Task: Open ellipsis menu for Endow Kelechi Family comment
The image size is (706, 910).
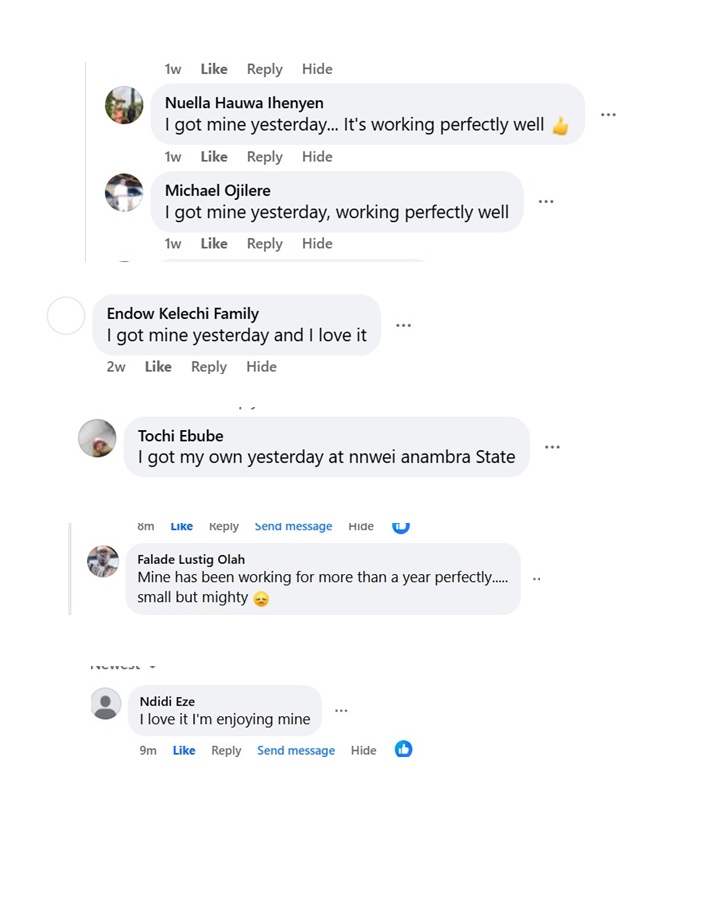Action: pos(403,326)
